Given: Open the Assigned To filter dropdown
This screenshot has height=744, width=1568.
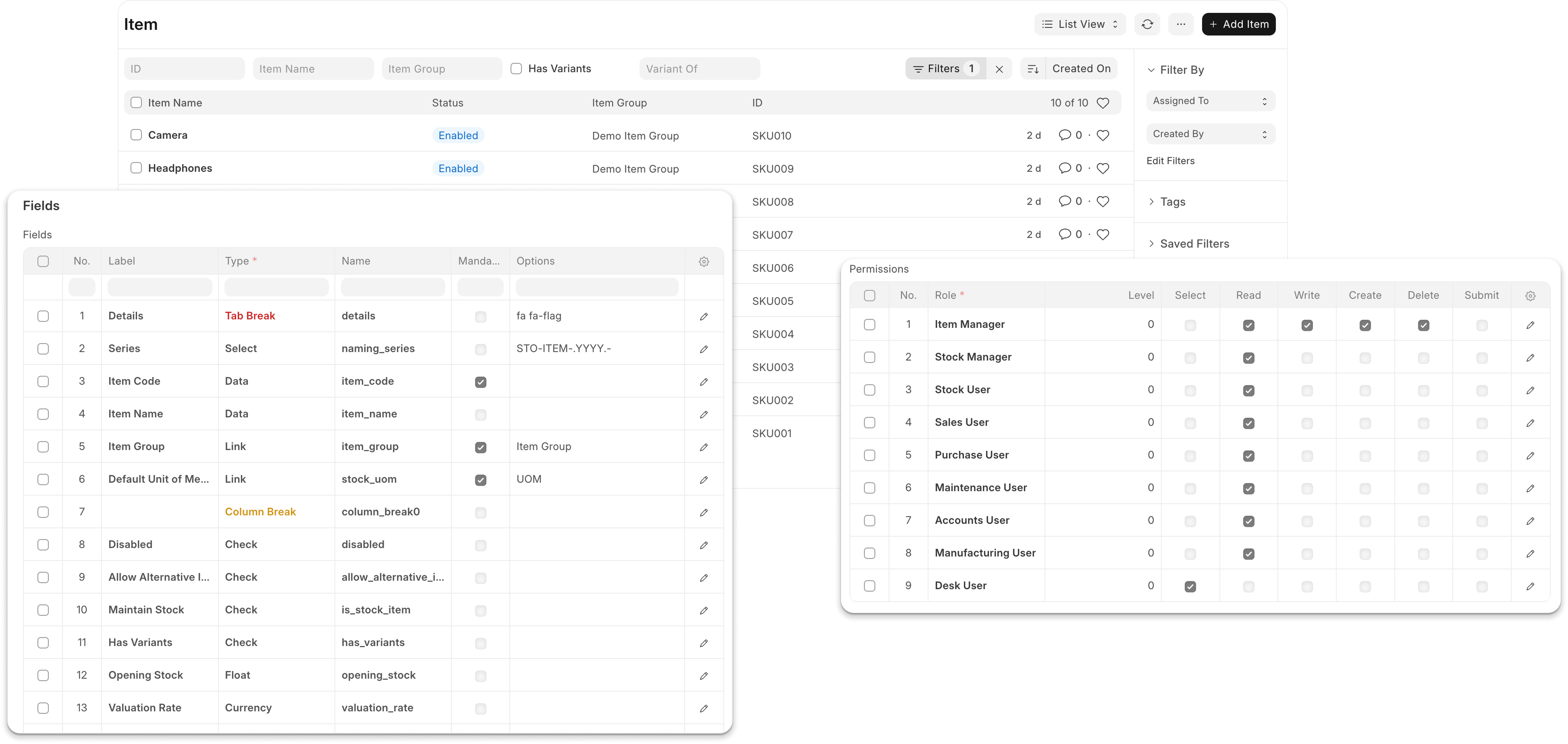Looking at the screenshot, I should (1210, 101).
